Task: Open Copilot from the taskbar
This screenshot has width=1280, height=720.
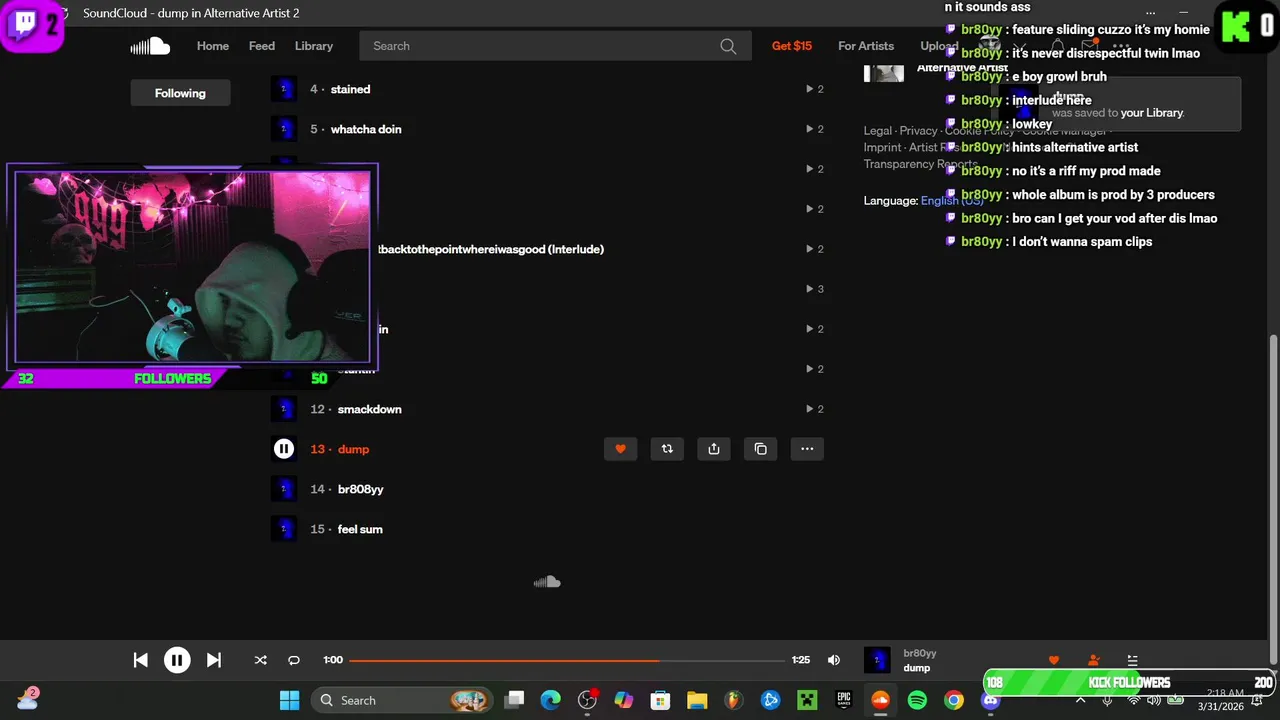Action: point(624,700)
